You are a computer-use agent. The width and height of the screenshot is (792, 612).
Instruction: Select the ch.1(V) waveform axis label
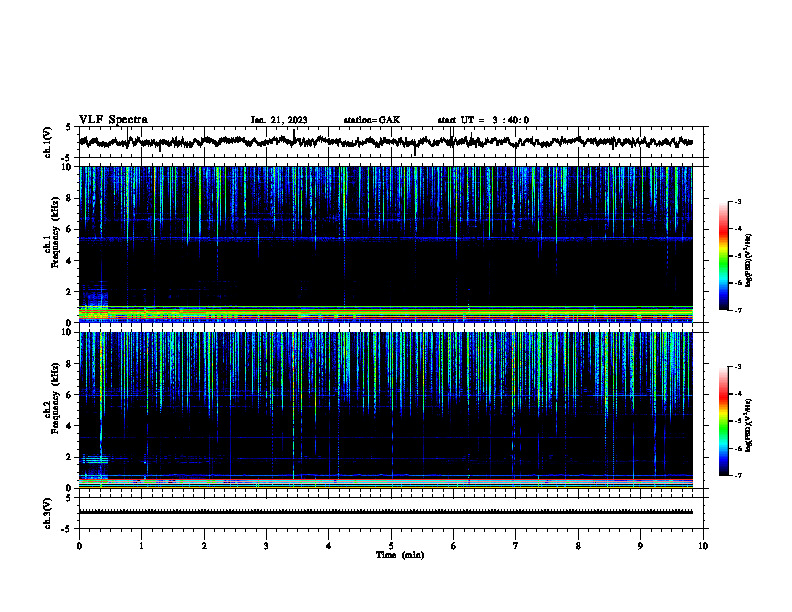pos(47,142)
